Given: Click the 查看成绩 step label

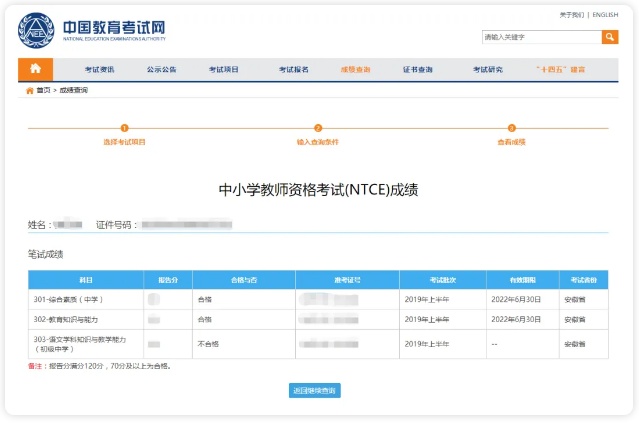Looking at the screenshot, I should click(511, 142).
